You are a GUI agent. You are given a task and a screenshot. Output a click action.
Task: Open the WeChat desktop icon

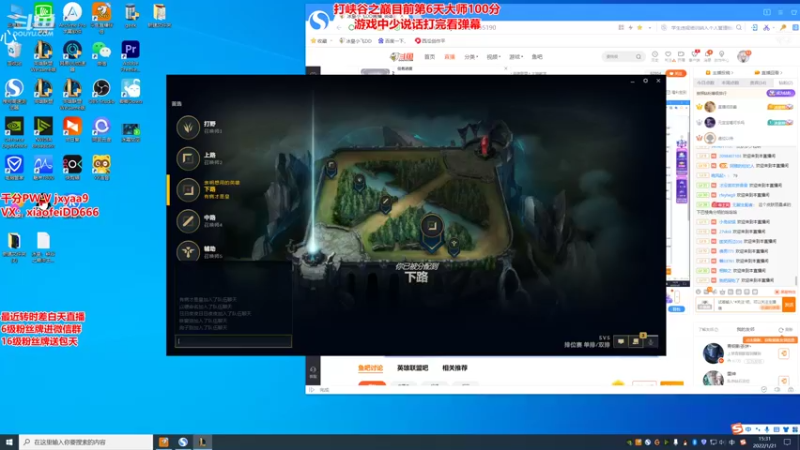[102, 54]
